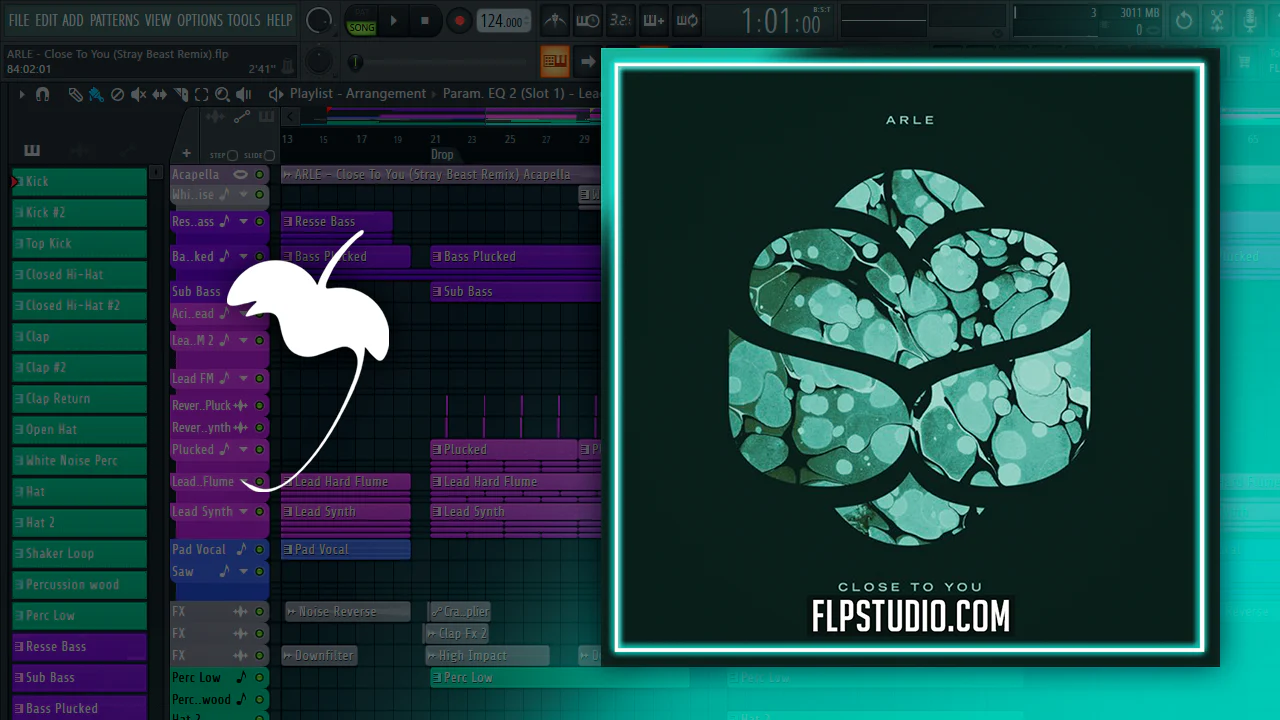Open the ADD menu

coord(73,20)
